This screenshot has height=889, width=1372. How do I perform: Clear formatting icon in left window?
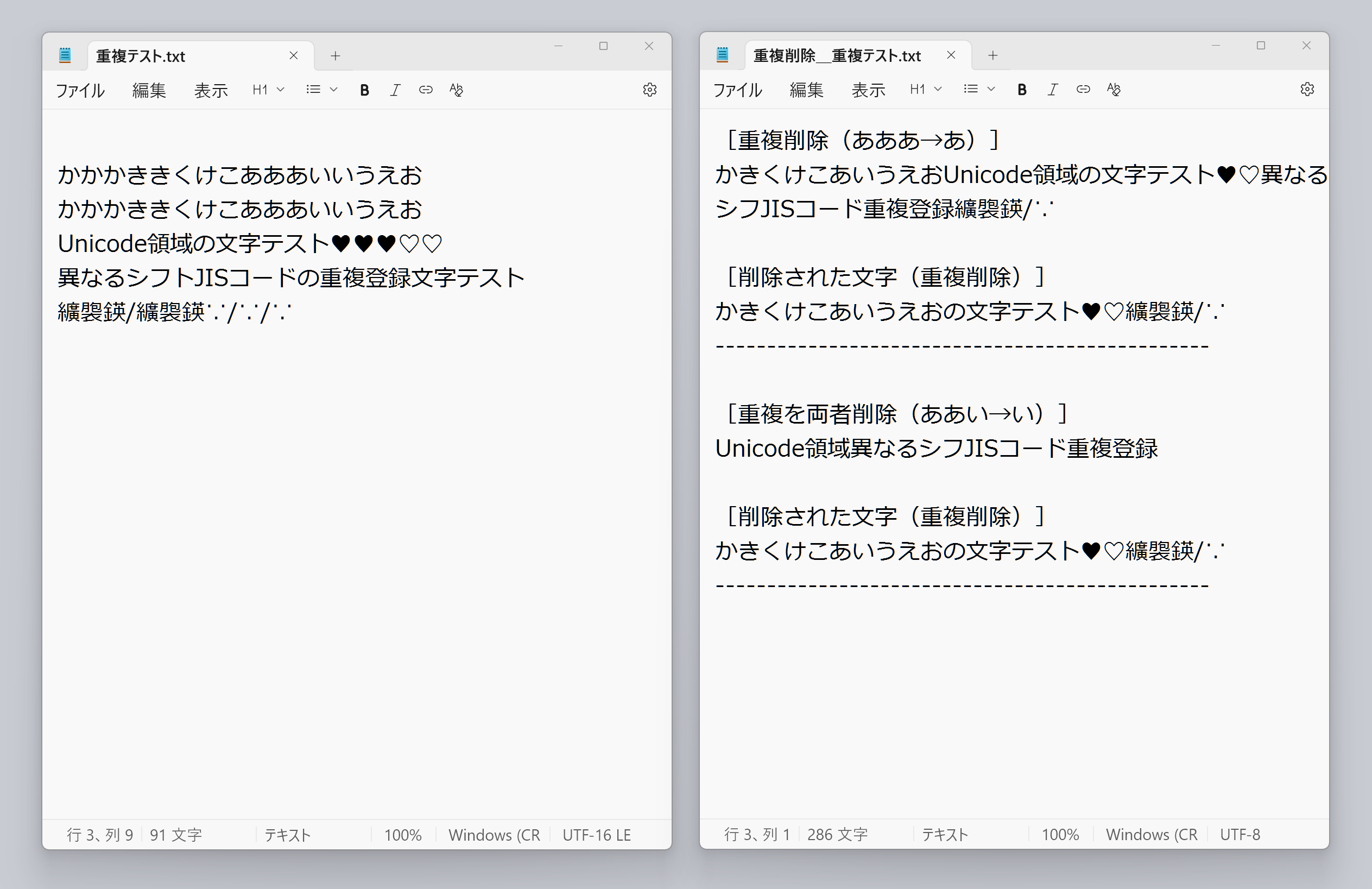coord(456,90)
